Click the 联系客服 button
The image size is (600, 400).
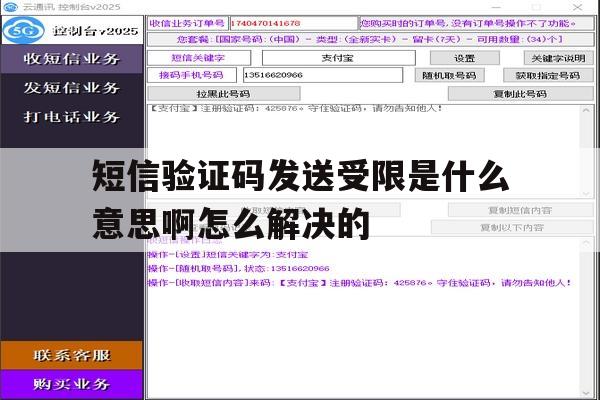72,355
